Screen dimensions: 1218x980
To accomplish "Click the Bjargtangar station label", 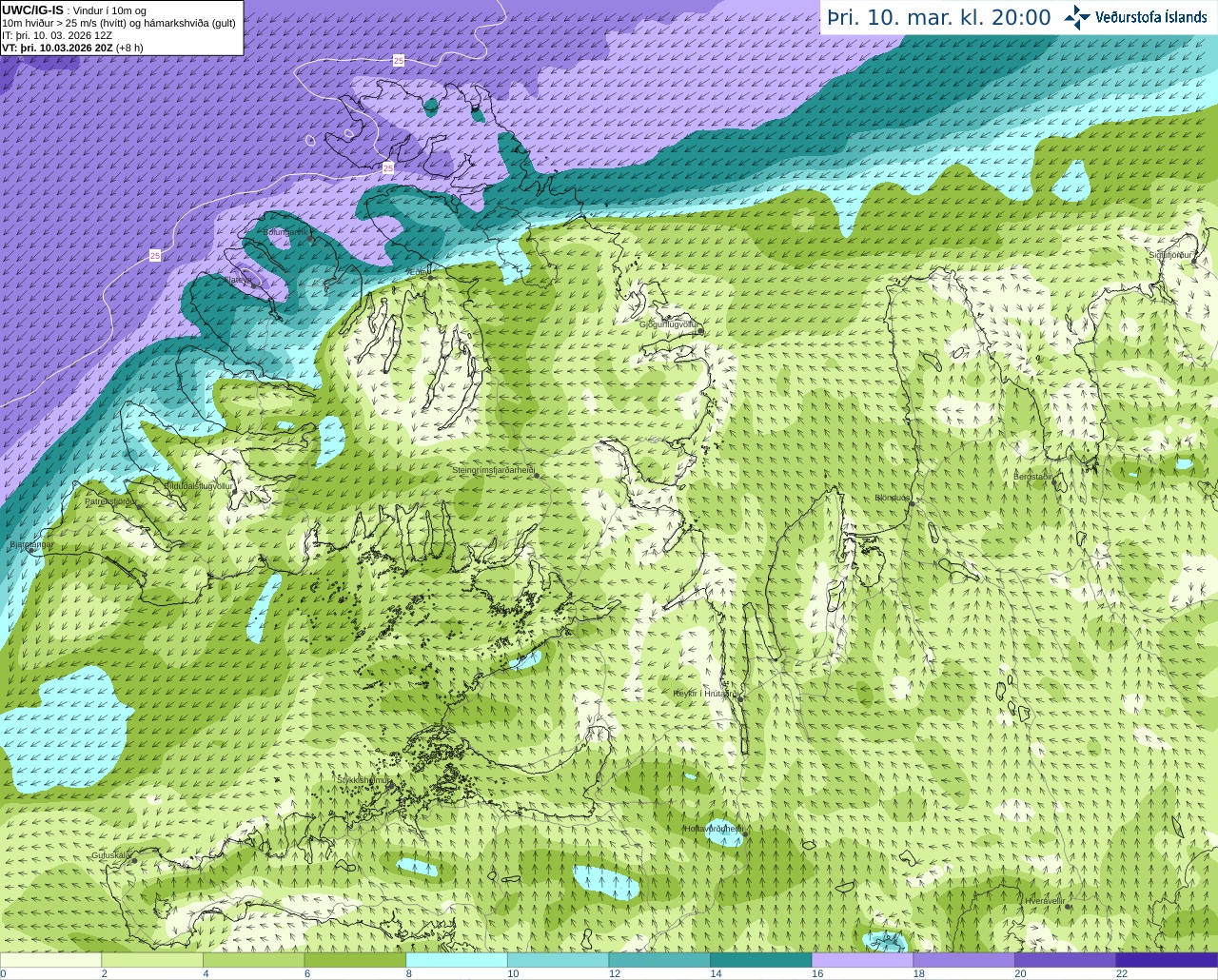I will (31, 544).
